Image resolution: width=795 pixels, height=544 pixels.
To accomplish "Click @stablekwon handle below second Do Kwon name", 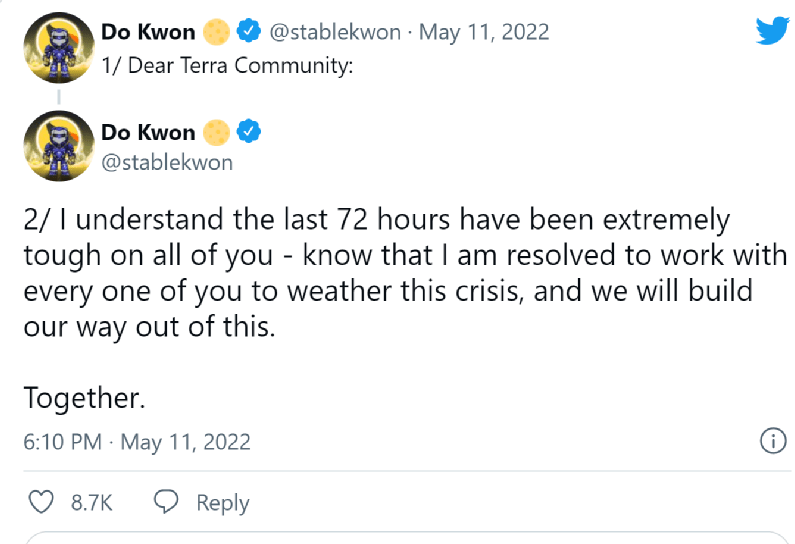I will point(166,162).
